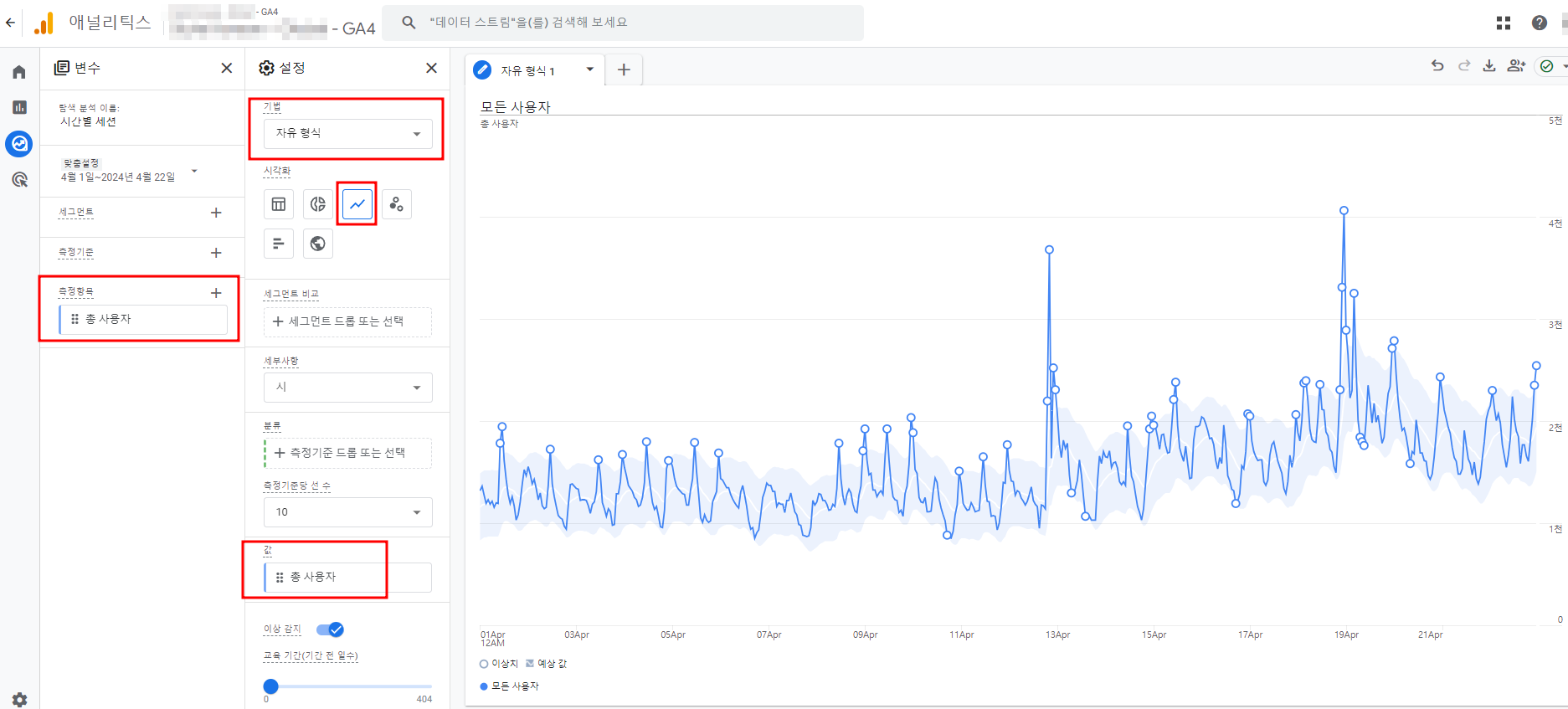This screenshot has width=1568, height=709.
Task: Open the Explore section in the sidebar
Action: click(19, 144)
